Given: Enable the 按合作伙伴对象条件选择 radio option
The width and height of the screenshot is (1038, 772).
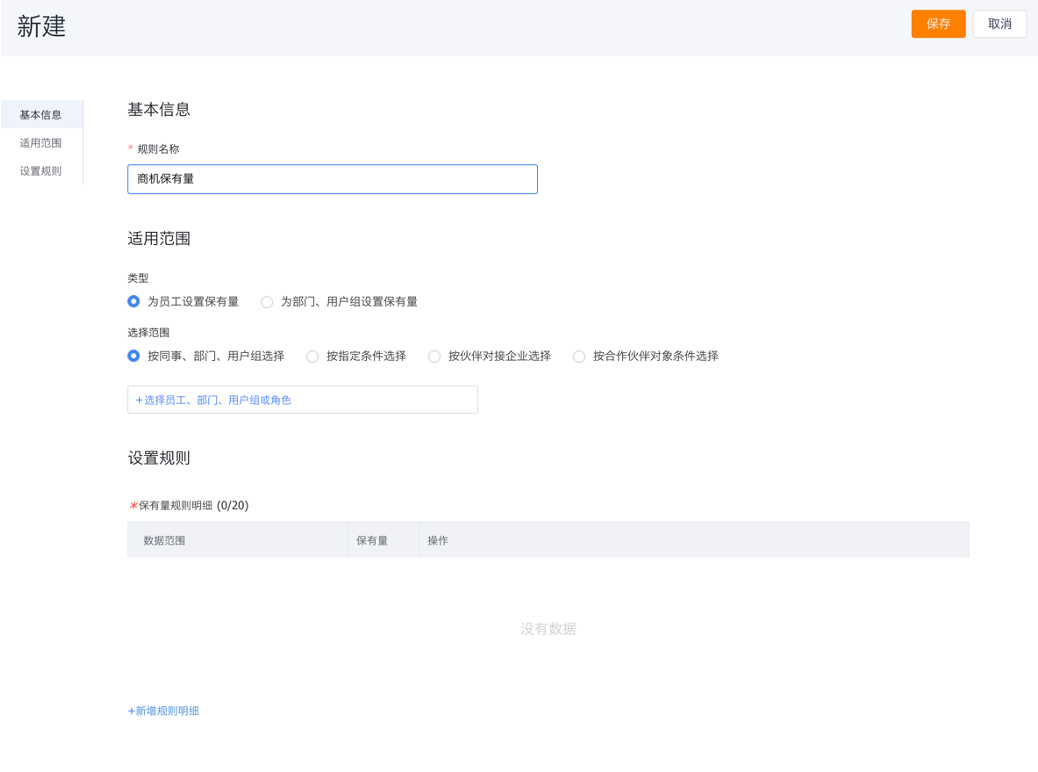Looking at the screenshot, I should click(x=579, y=356).
